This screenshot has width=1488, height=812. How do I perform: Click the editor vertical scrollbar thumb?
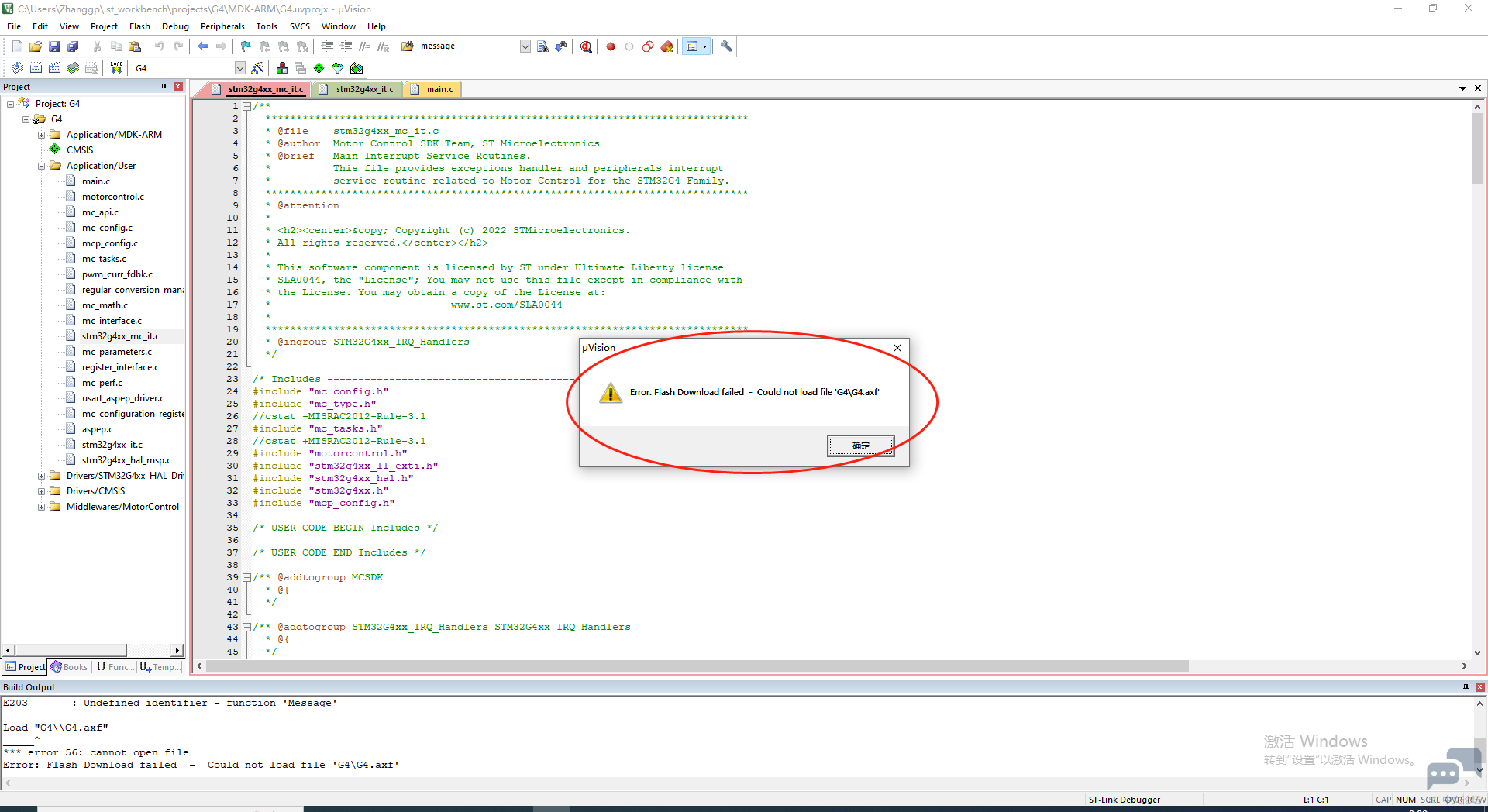tap(1477, 149)
